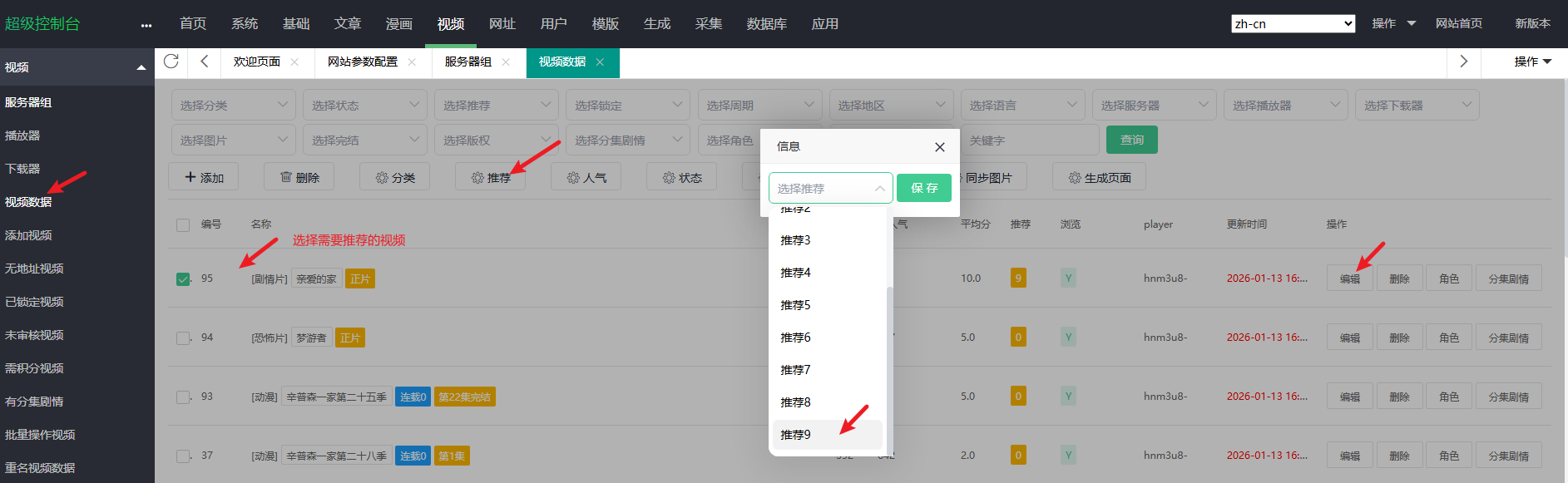The image size is (1568, 483).
Task: Uncheck the checkbox for video 95
Action: tap(183, 279)
